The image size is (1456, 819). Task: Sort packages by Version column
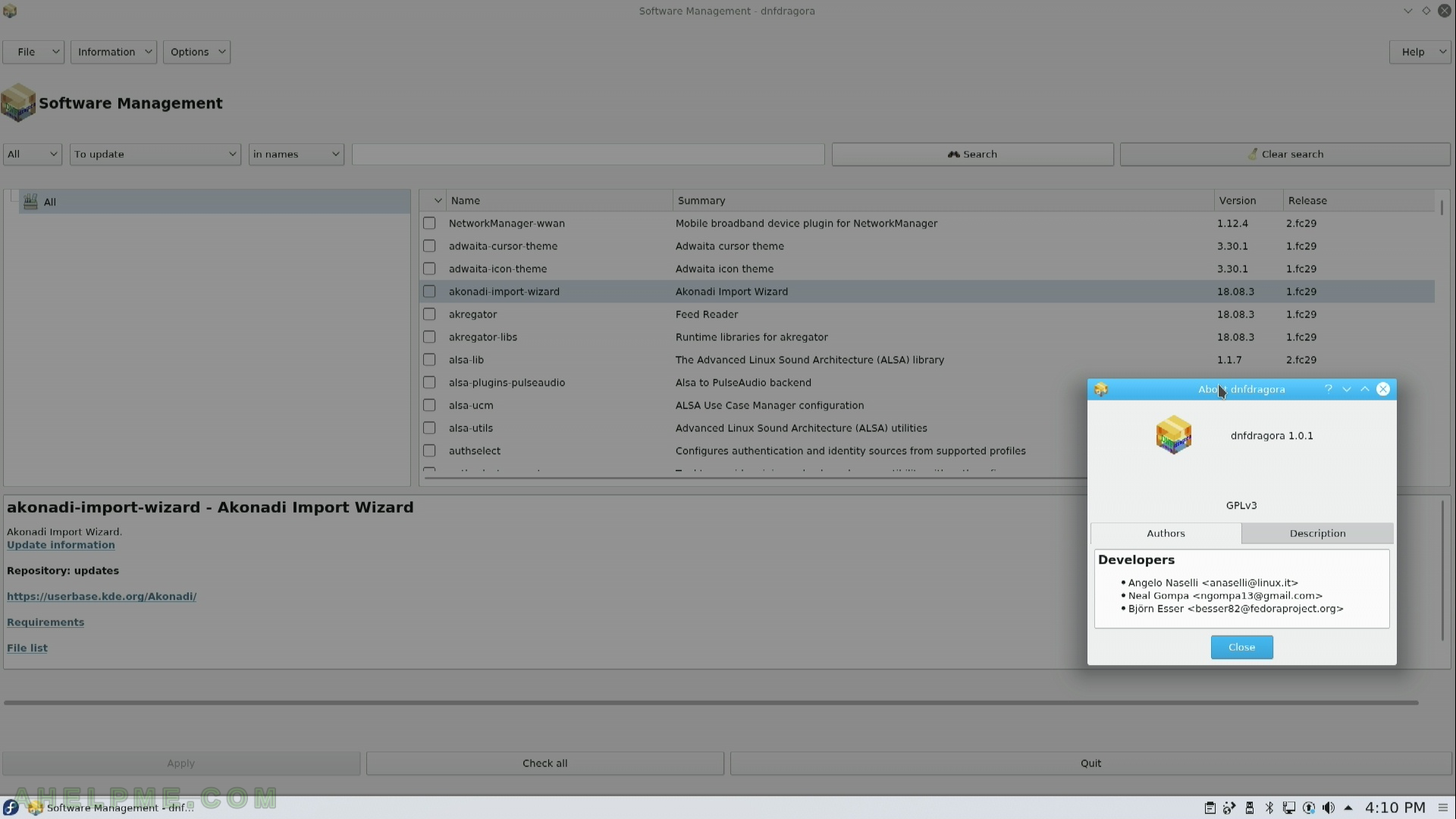1248,200
